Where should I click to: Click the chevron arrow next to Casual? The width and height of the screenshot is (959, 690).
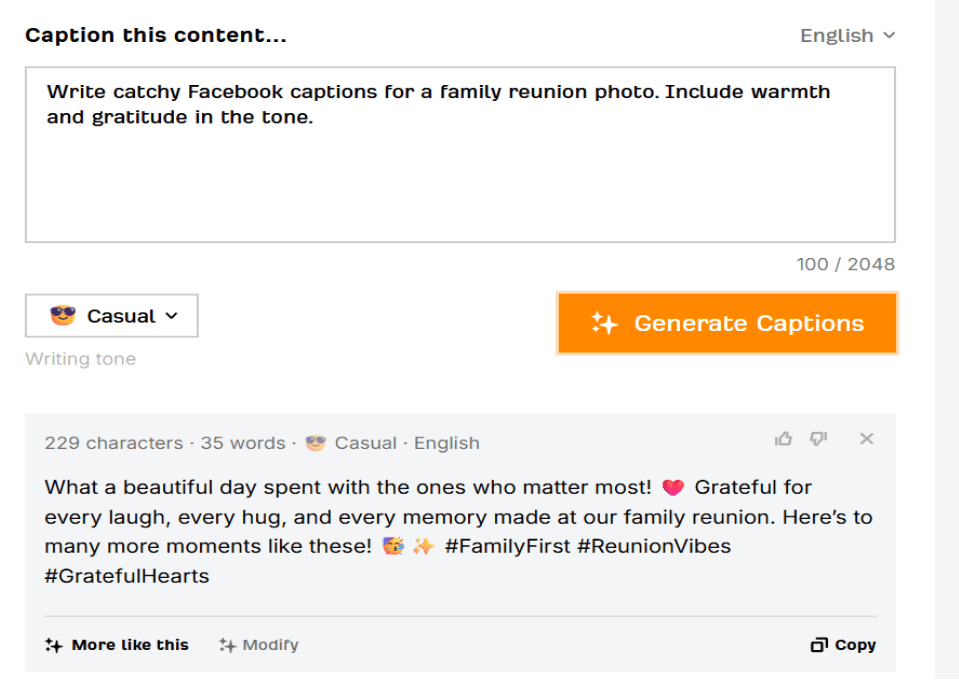click(171, 316)
